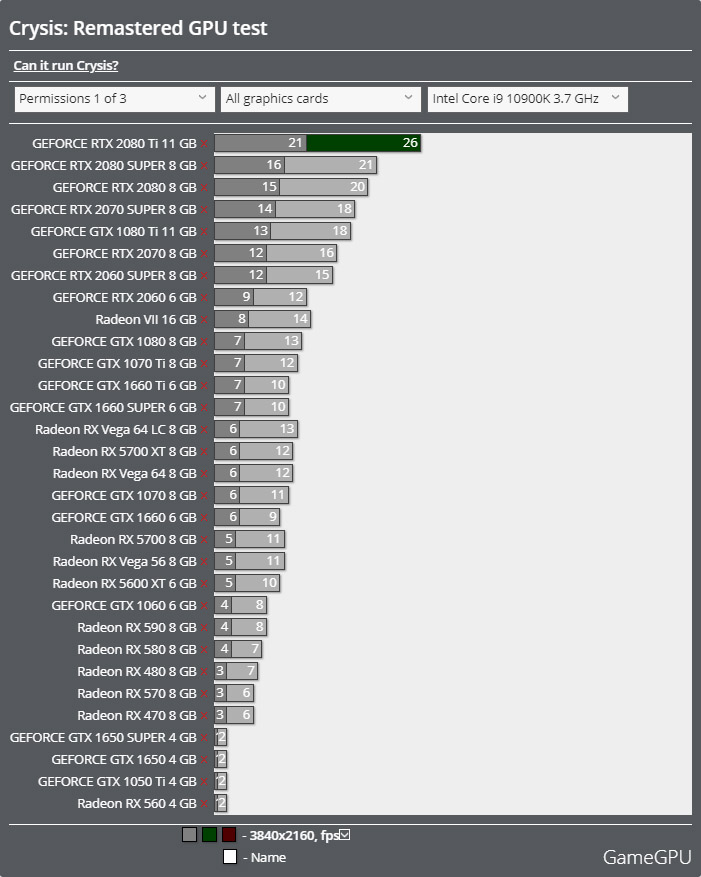Click red X beside GEFORCE GTX 1660 SUPER 6 GB
The width and height of the screenshot is (701, 877).
click(204, 408)
